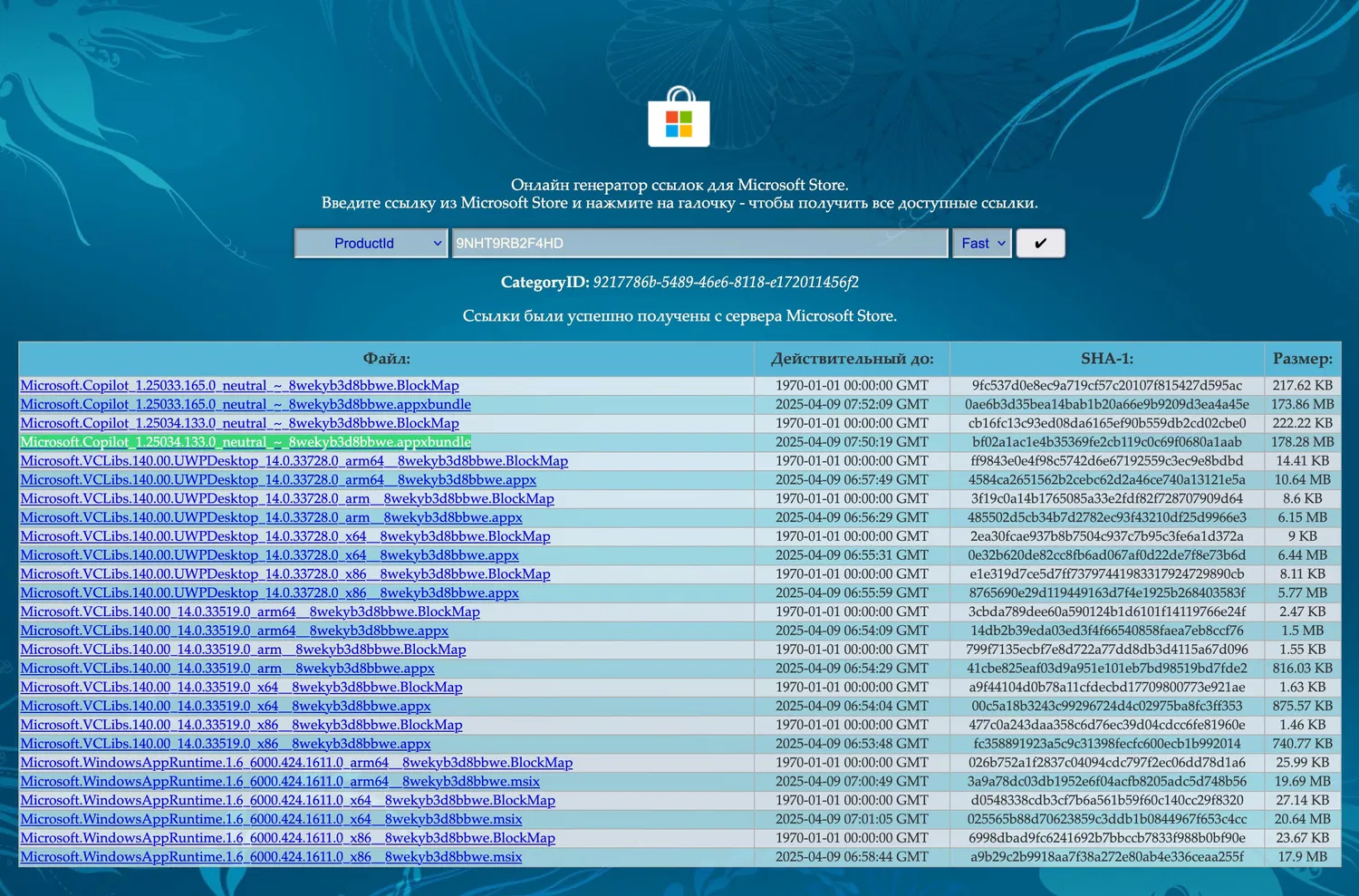The height and width of the screenshot is (896, 1359).
Task: Open VCLibs UWPDesktop 14.0.33728.0 32-bit arm BlockMap
Action: (x=287, y=499)
